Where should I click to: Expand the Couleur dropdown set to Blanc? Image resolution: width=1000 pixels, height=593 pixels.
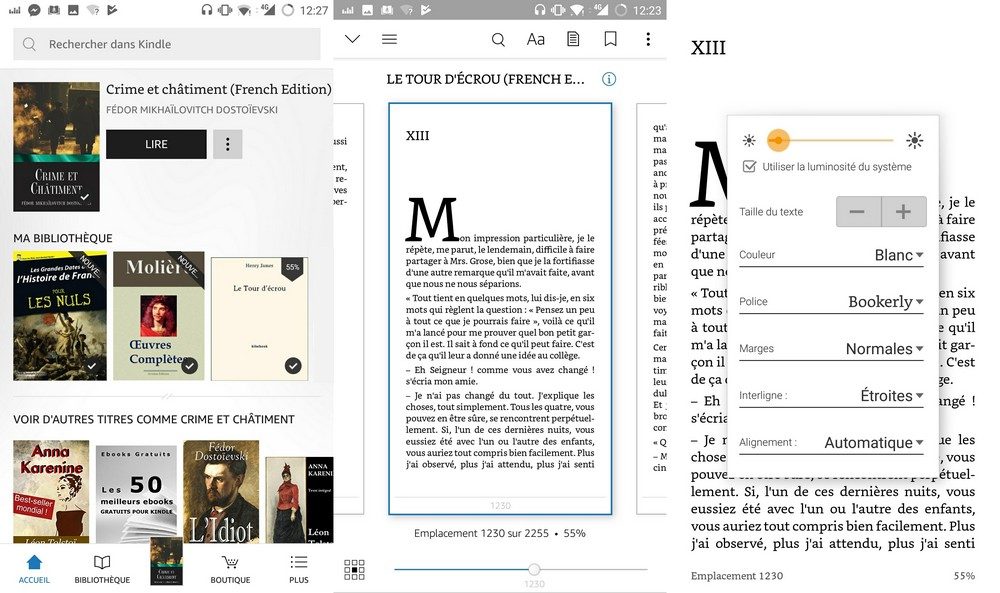[x=898, y=255]
